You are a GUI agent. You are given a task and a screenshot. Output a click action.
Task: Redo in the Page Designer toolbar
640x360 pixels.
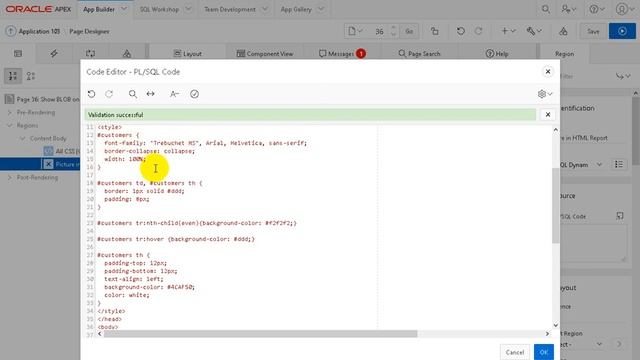pyautogui.click(x=478, y=31)
